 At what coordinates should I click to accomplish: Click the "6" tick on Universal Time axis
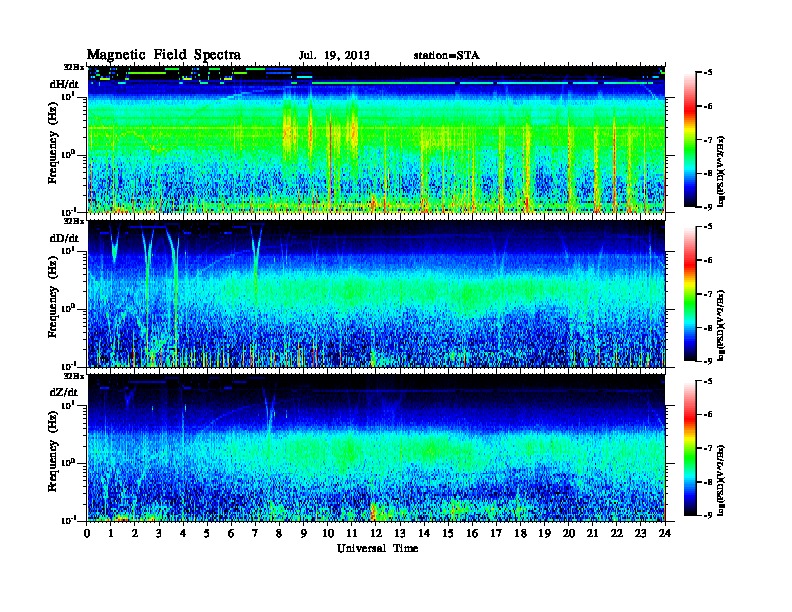point(231,533)
